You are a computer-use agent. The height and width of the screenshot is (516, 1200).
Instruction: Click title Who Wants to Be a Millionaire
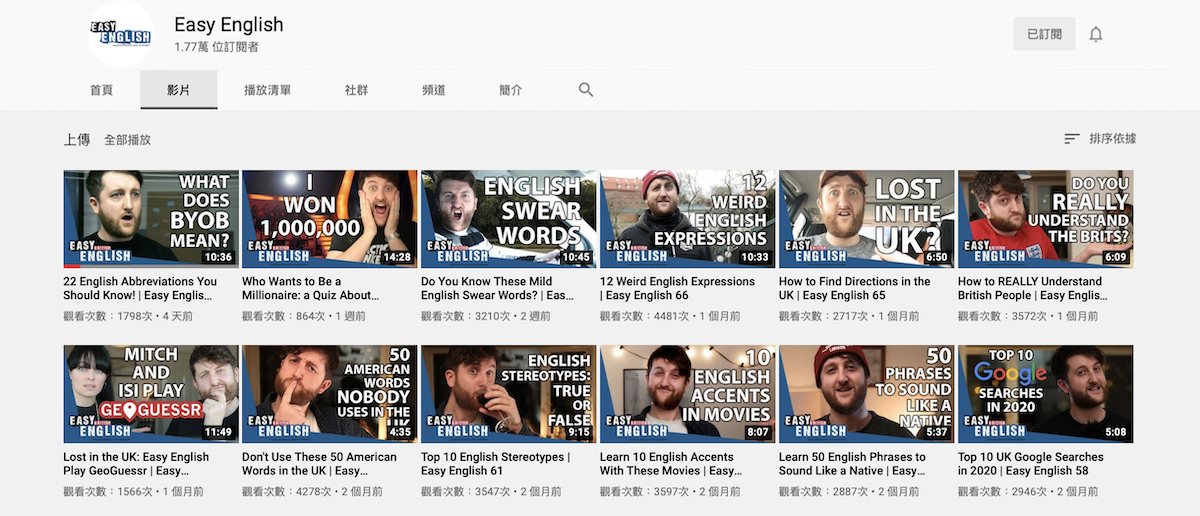pyautogui.click(x=311, y=289)
